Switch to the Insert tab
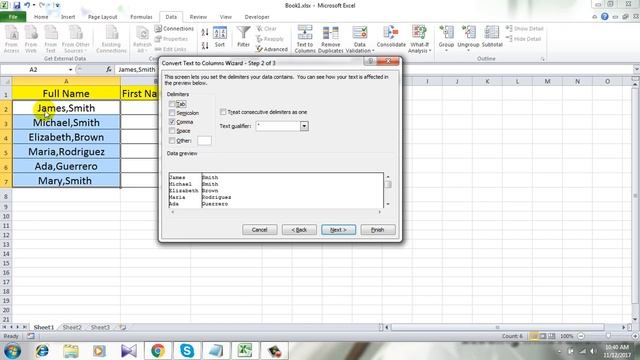 pyautogui.click(x=68, y=17)
